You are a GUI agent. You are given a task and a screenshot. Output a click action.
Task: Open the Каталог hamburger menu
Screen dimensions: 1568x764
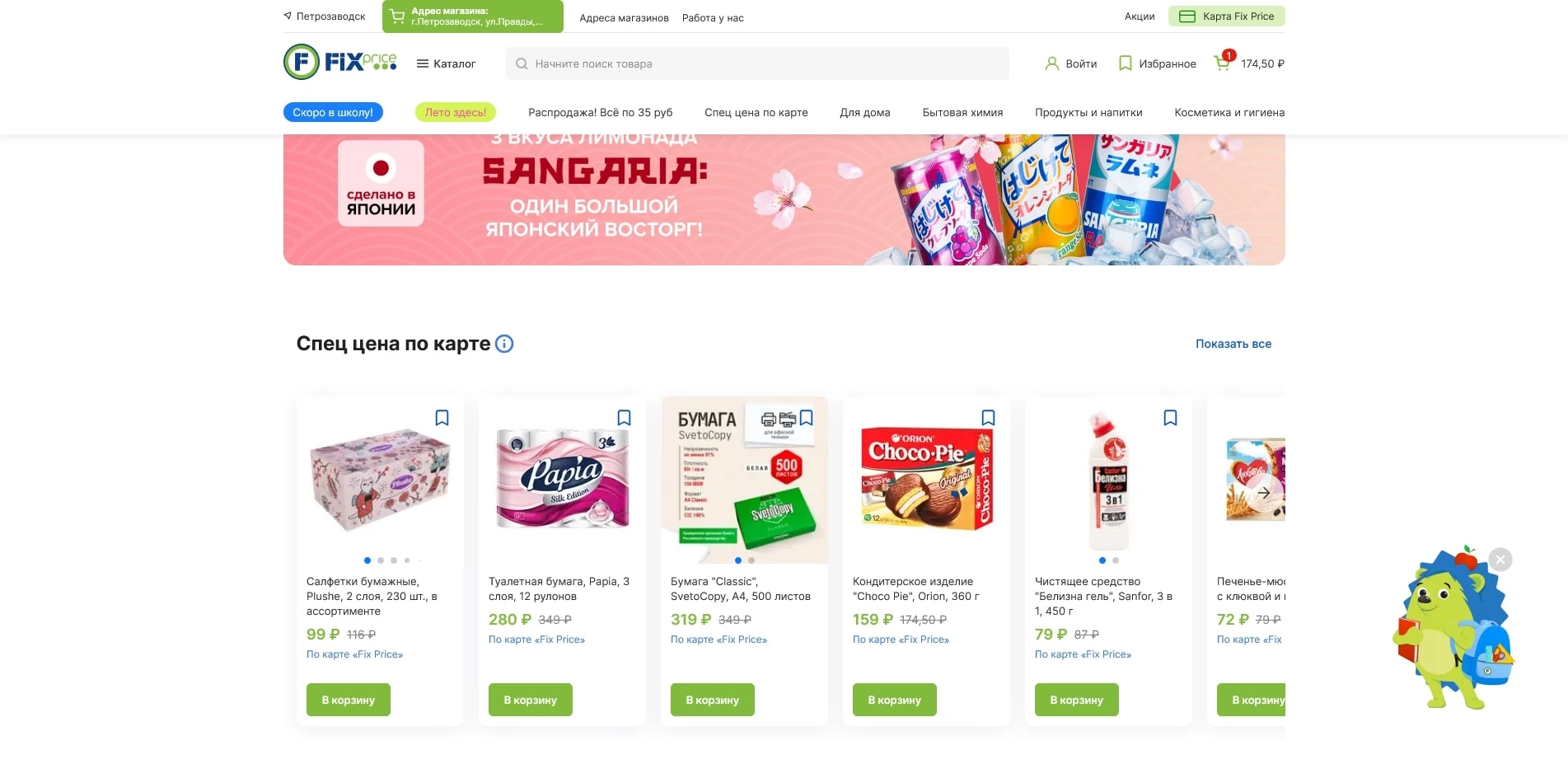click(x=446, y=63)
